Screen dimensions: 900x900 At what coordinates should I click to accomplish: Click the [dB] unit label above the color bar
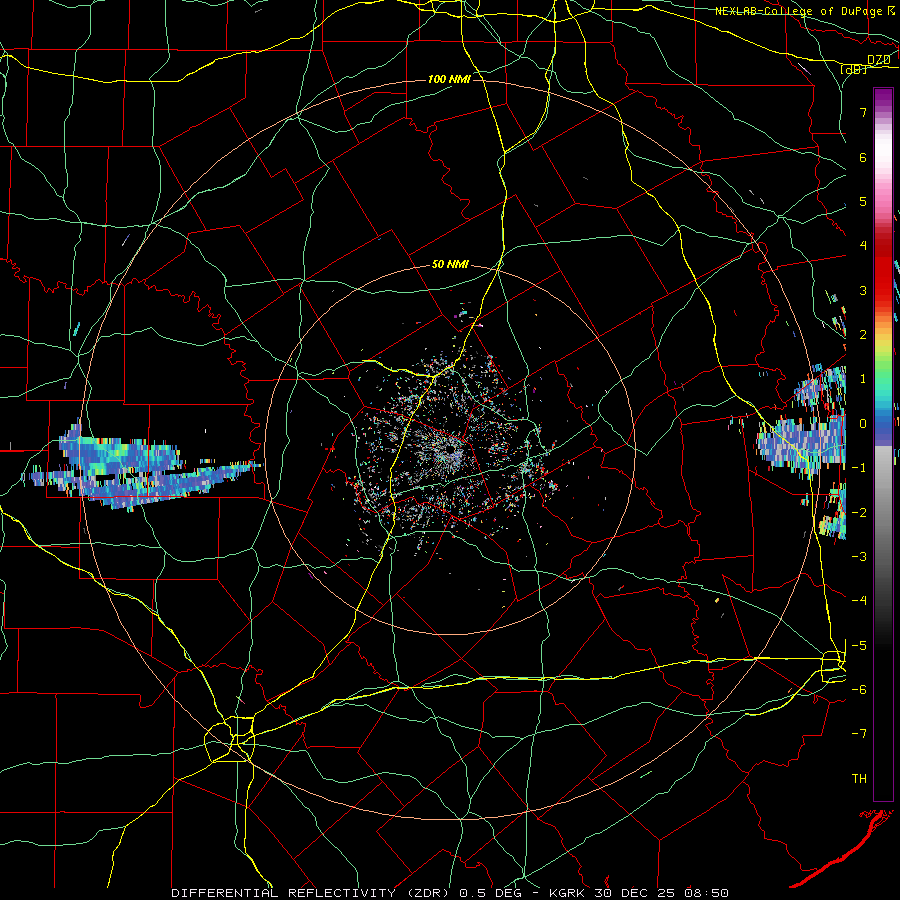(853, 69)
